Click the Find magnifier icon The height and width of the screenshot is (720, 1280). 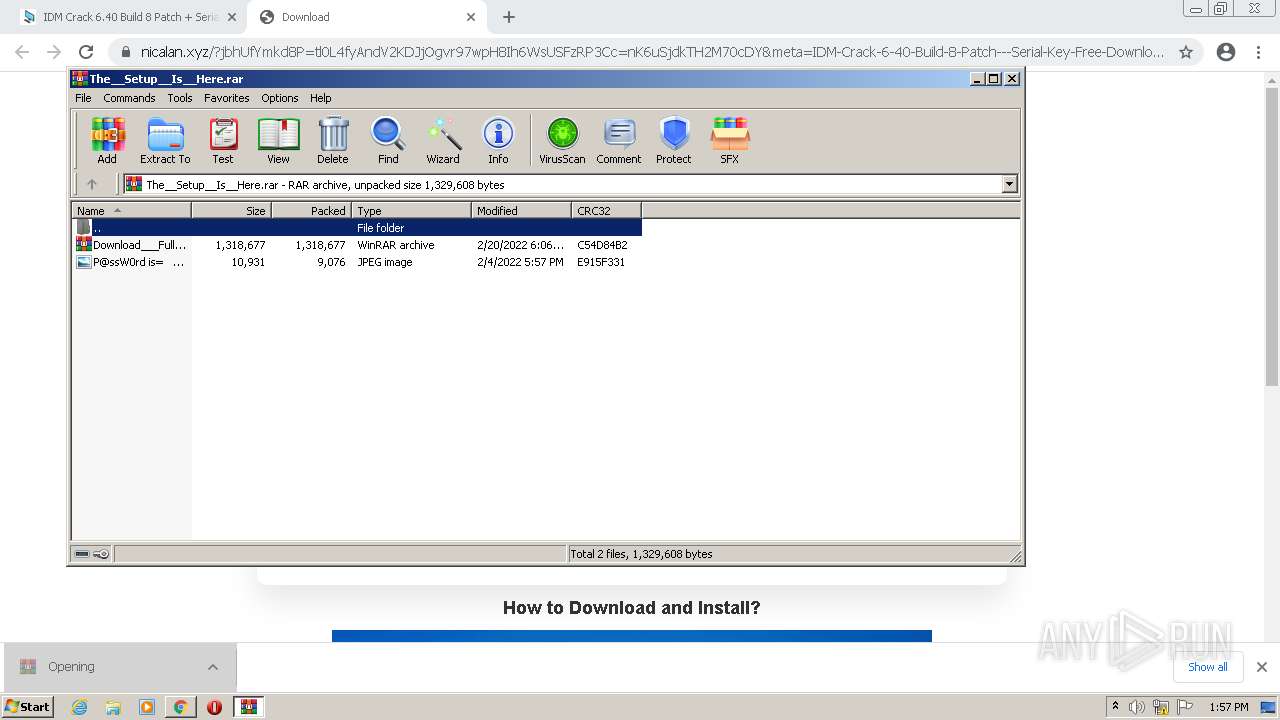388,140
